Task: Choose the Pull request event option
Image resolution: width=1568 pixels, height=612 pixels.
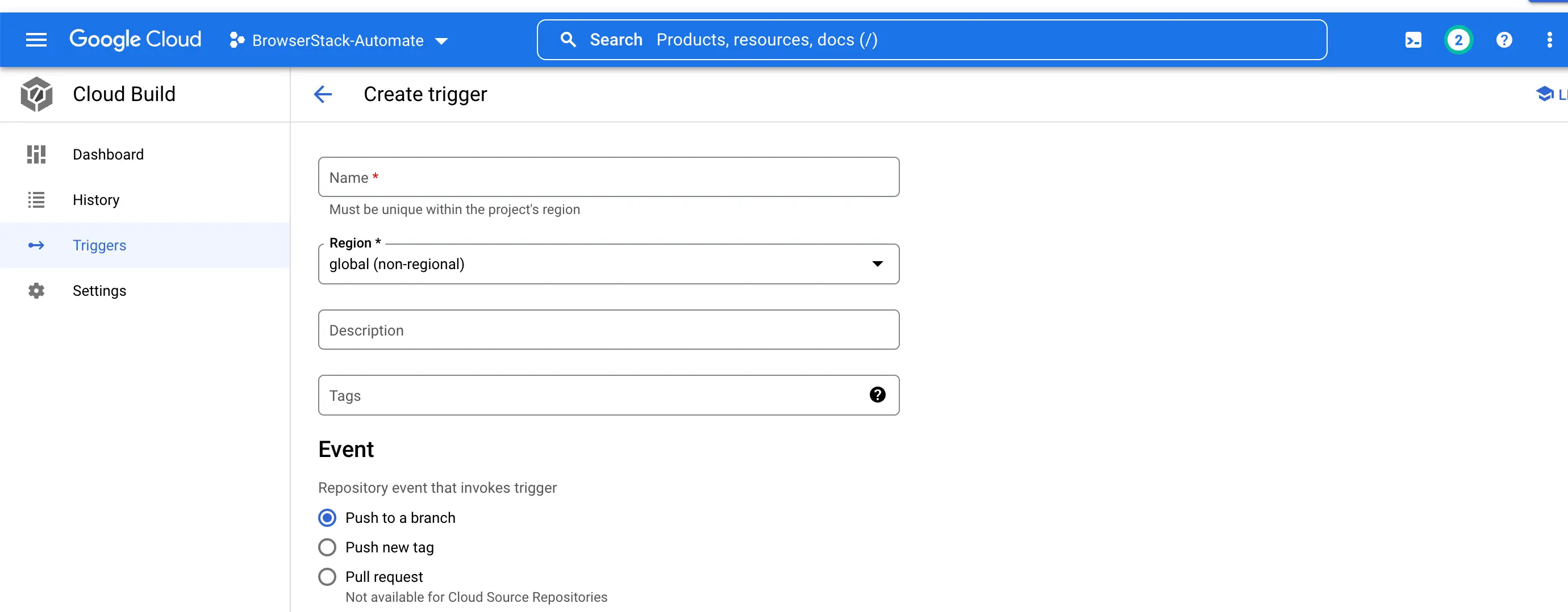Action: (327, 577)
